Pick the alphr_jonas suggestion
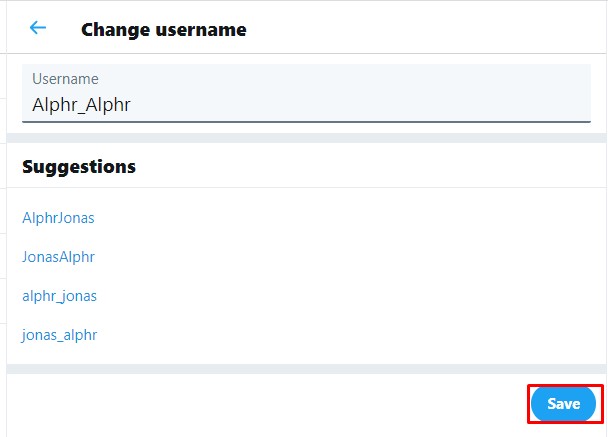Image resolution: width=608 pixels, height=437 pixels. pyautogui.click(x=59, y=296)
